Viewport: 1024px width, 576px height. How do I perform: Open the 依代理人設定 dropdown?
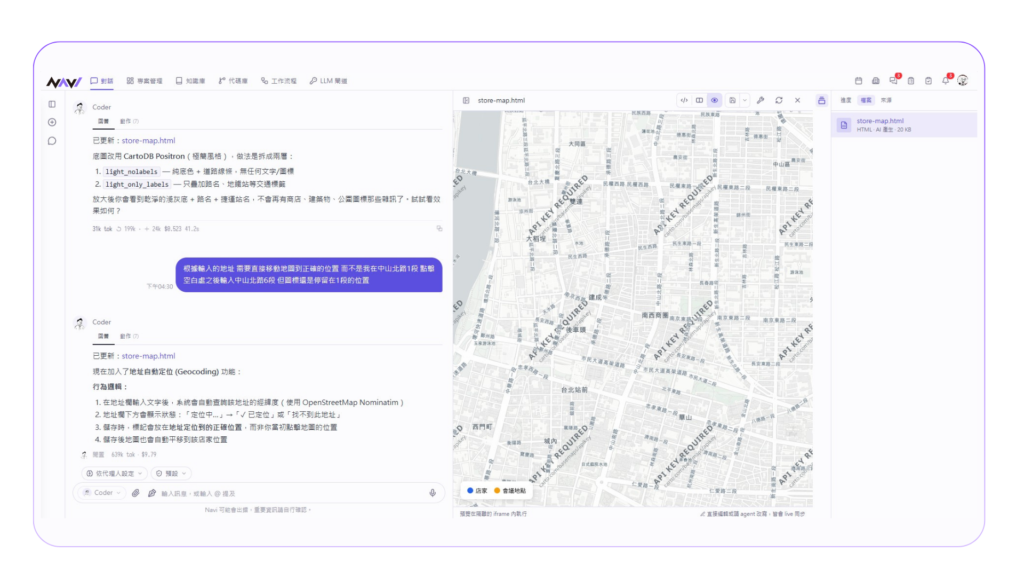pyautogui.click(x=114, y=473)
